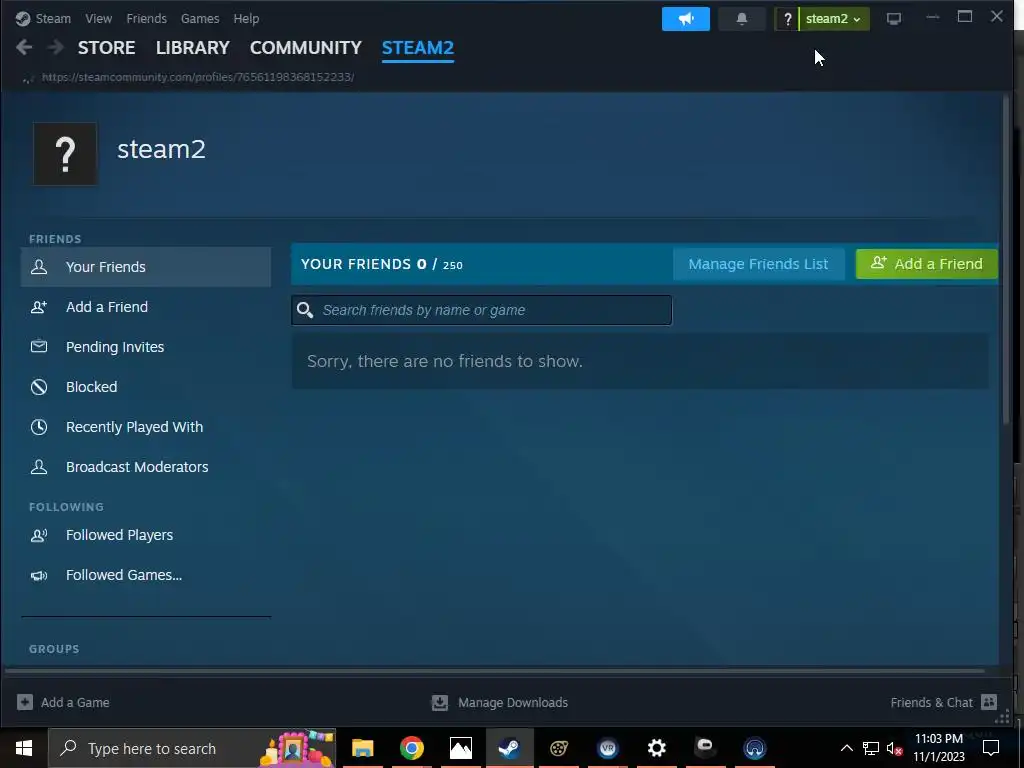Switch to the STORE tab
This screenshot has height=768, width=1024.
coord(106,48)
